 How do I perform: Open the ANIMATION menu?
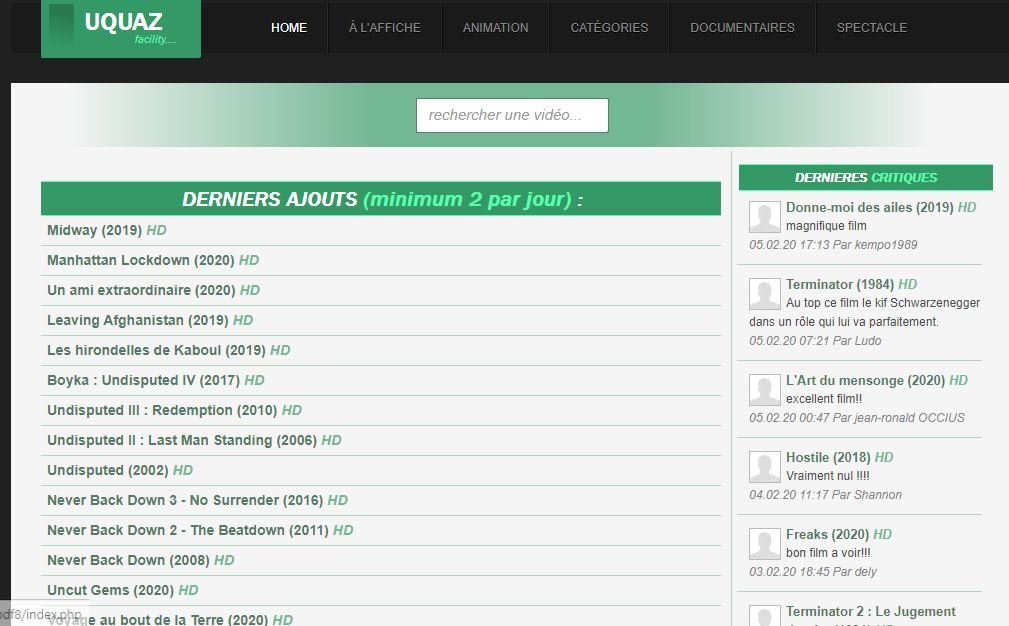coord(495,28)
